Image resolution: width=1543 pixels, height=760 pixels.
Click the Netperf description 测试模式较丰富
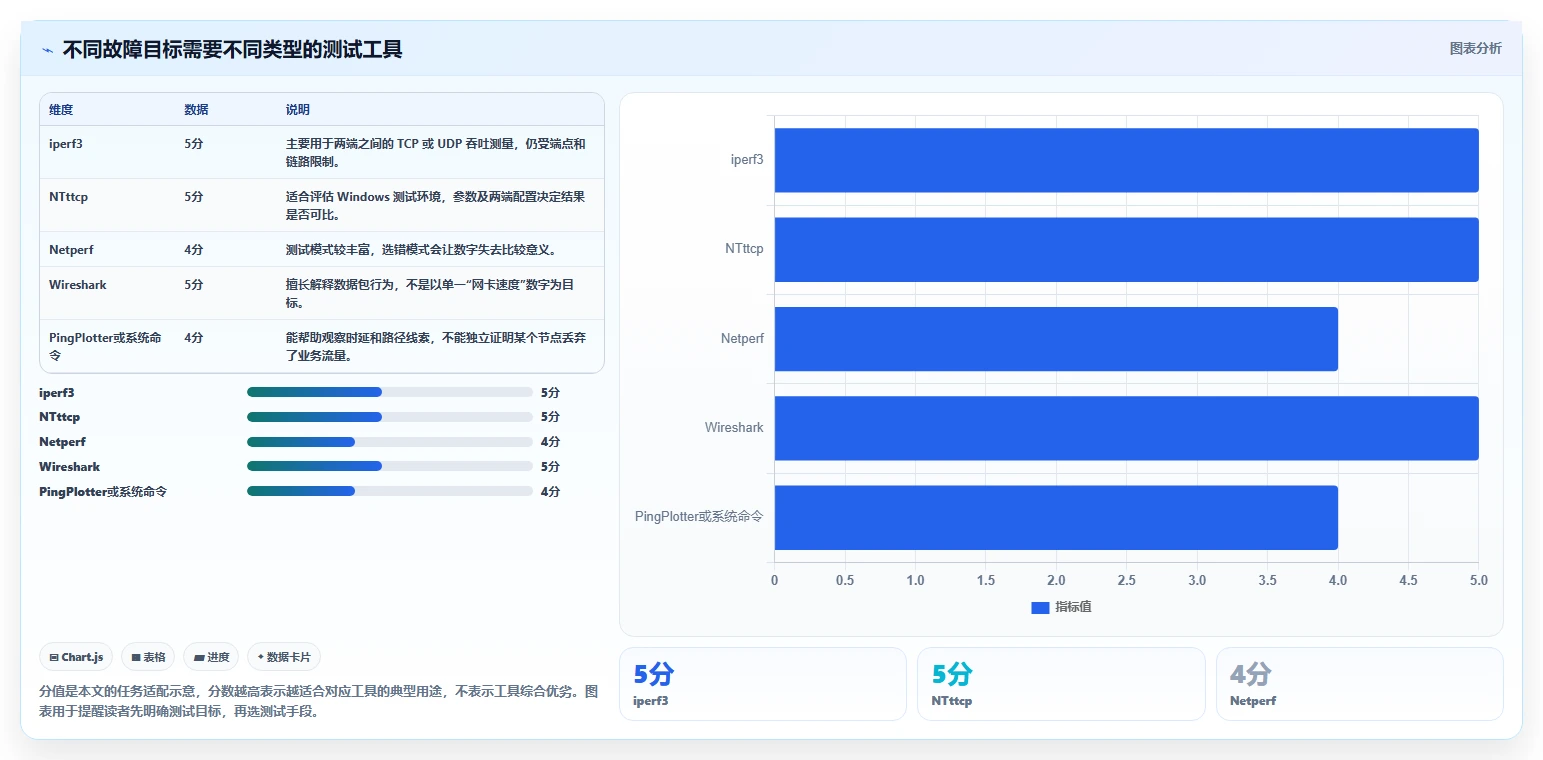421,250
